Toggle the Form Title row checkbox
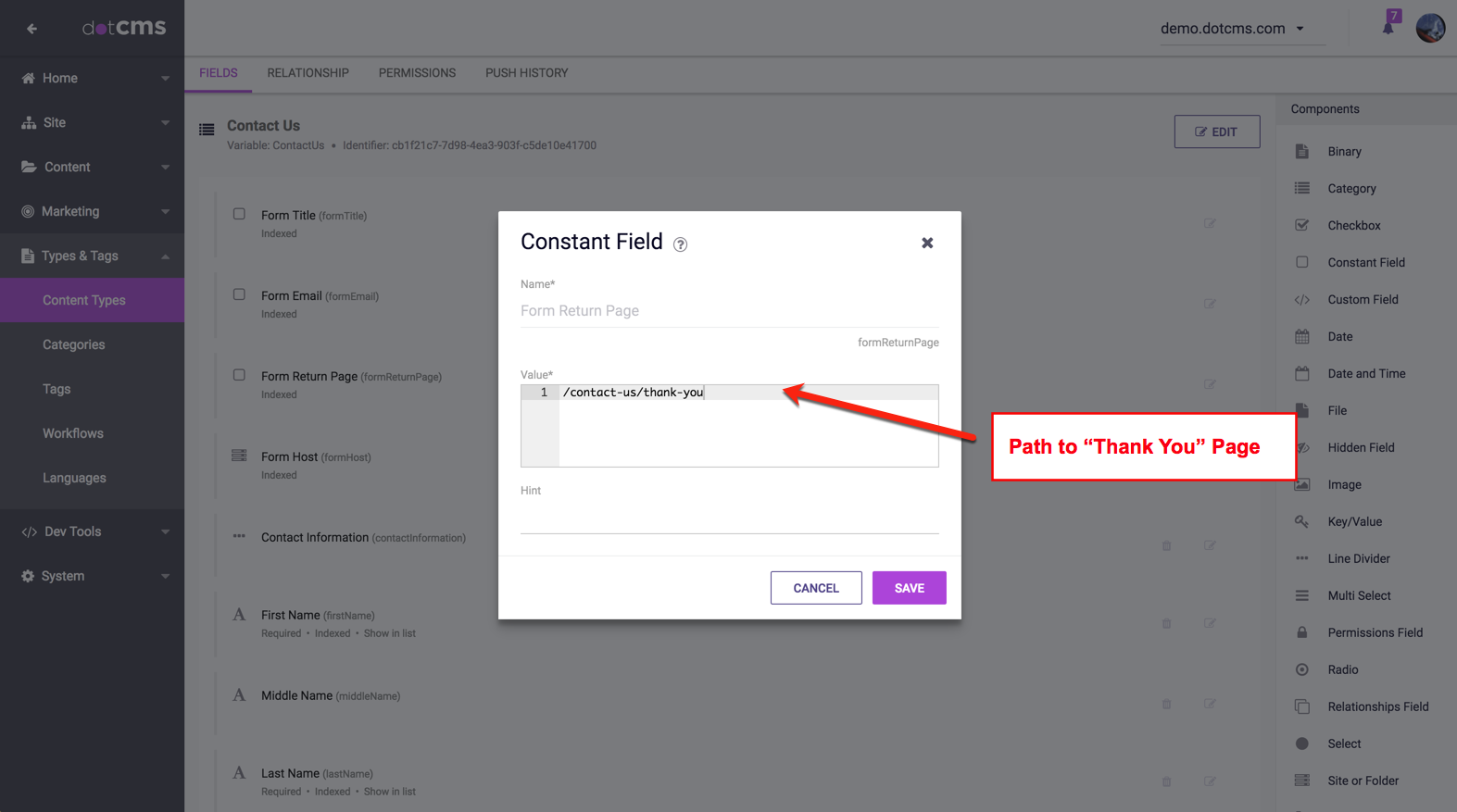 point(239,215)
